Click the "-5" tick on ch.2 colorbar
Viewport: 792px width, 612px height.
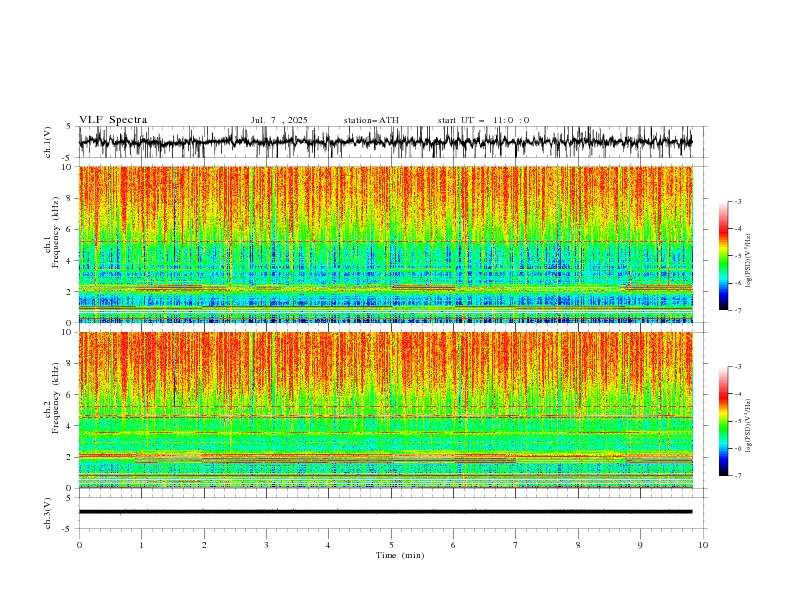coord(738,421)
